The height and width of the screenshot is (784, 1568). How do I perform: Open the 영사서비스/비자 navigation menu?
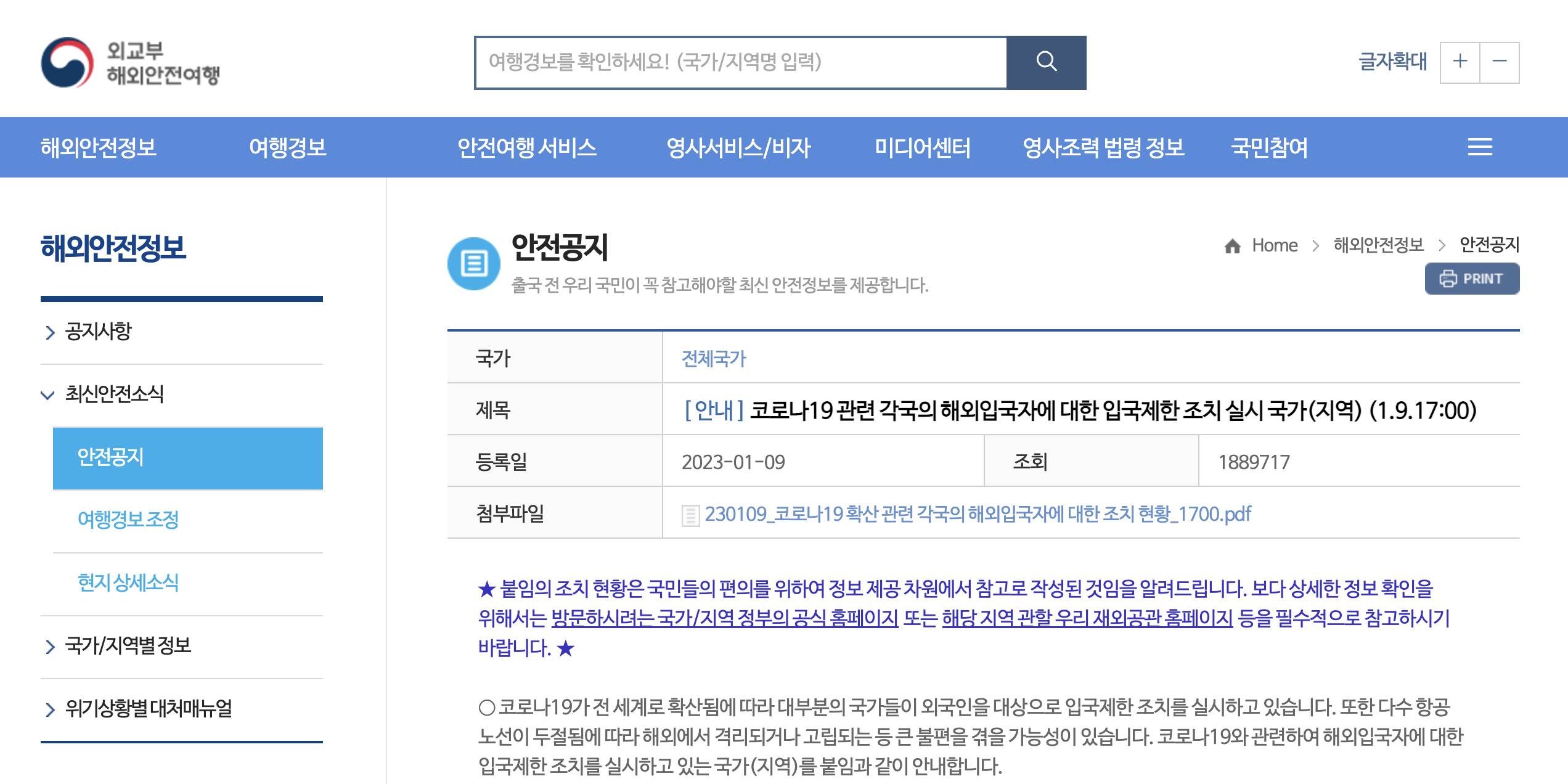click(738, 147)
